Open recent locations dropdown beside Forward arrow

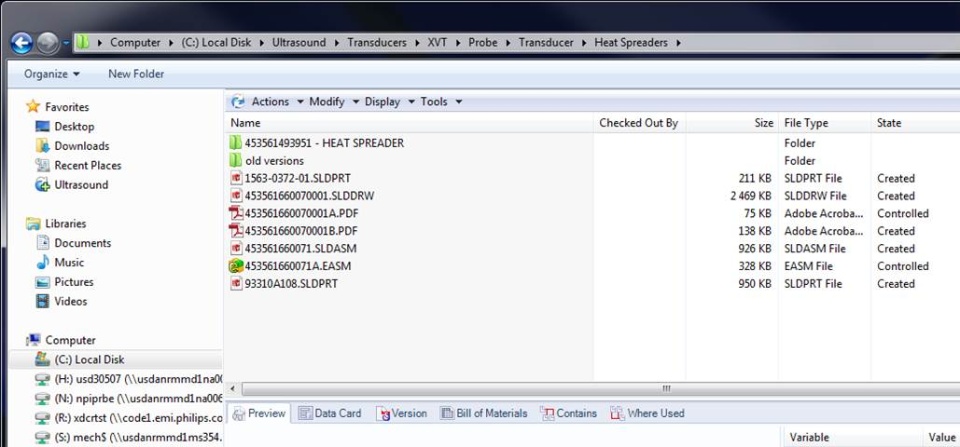click(x=66, y=43)
